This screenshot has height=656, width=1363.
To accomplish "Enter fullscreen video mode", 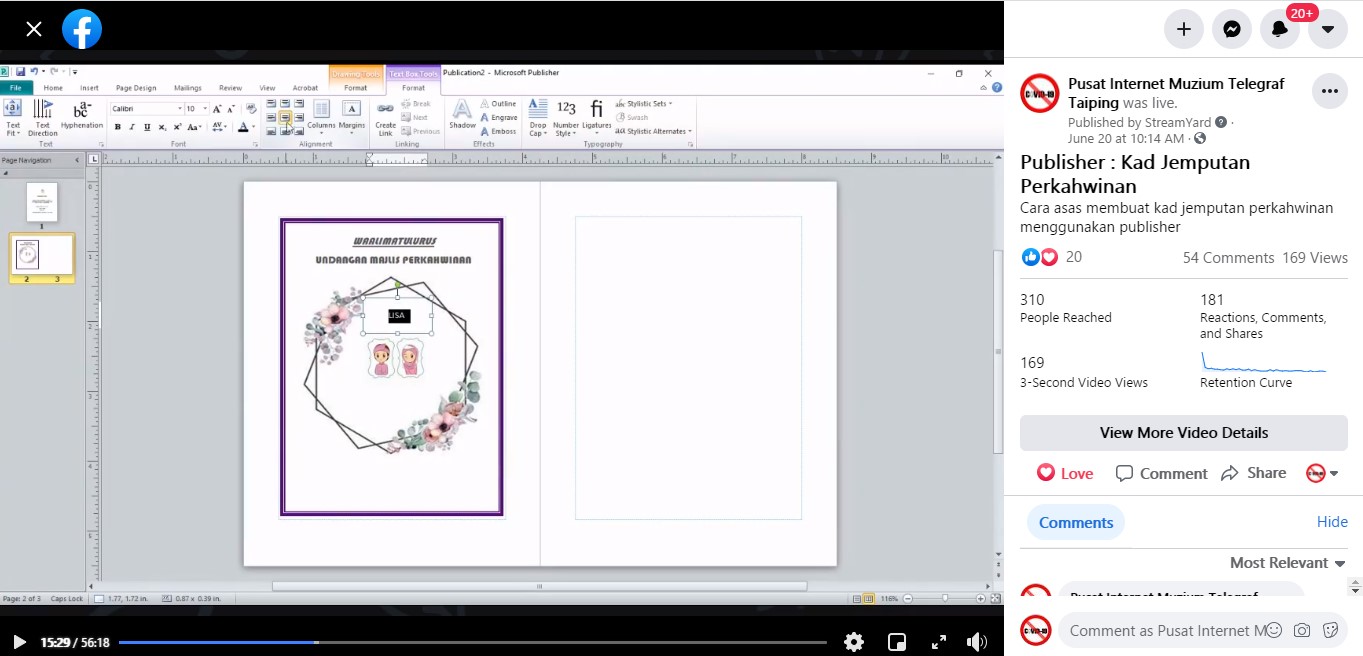I will (939, 642).
